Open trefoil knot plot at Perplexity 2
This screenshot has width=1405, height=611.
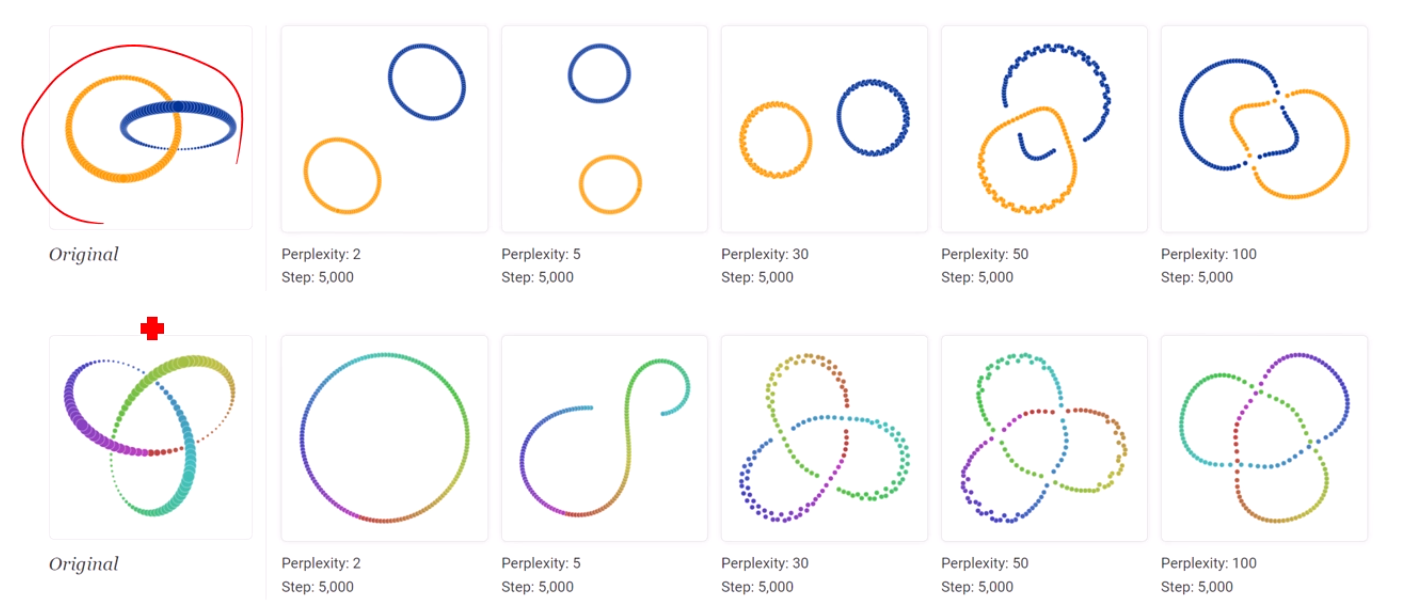point(385,438)
